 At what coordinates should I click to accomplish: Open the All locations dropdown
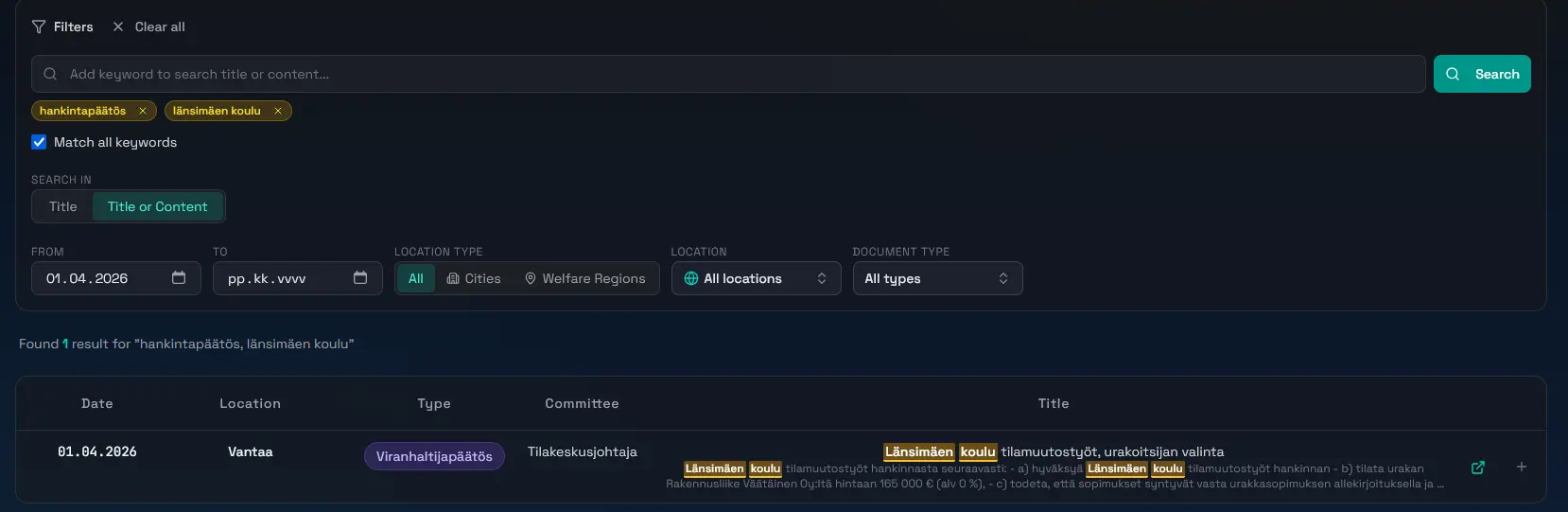[x=756, y=278]
